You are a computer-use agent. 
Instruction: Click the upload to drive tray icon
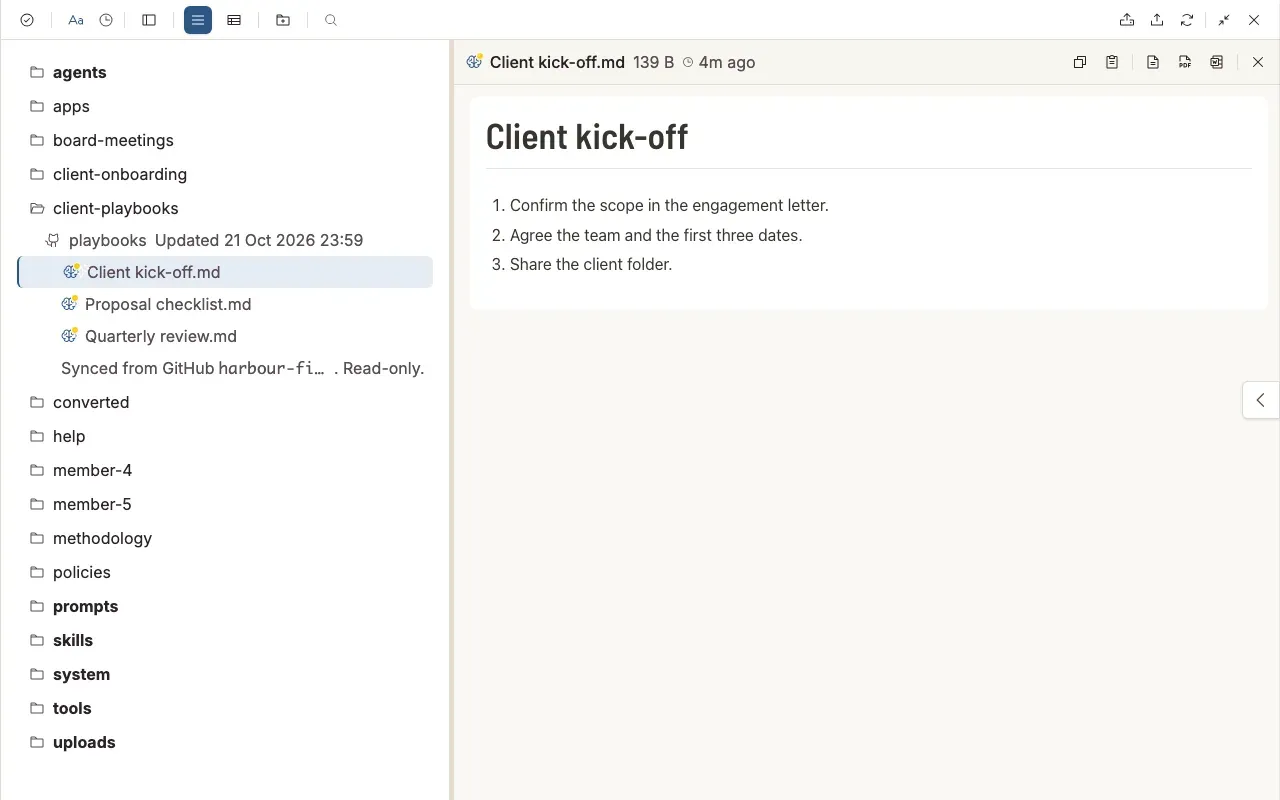pos(1127,20)
